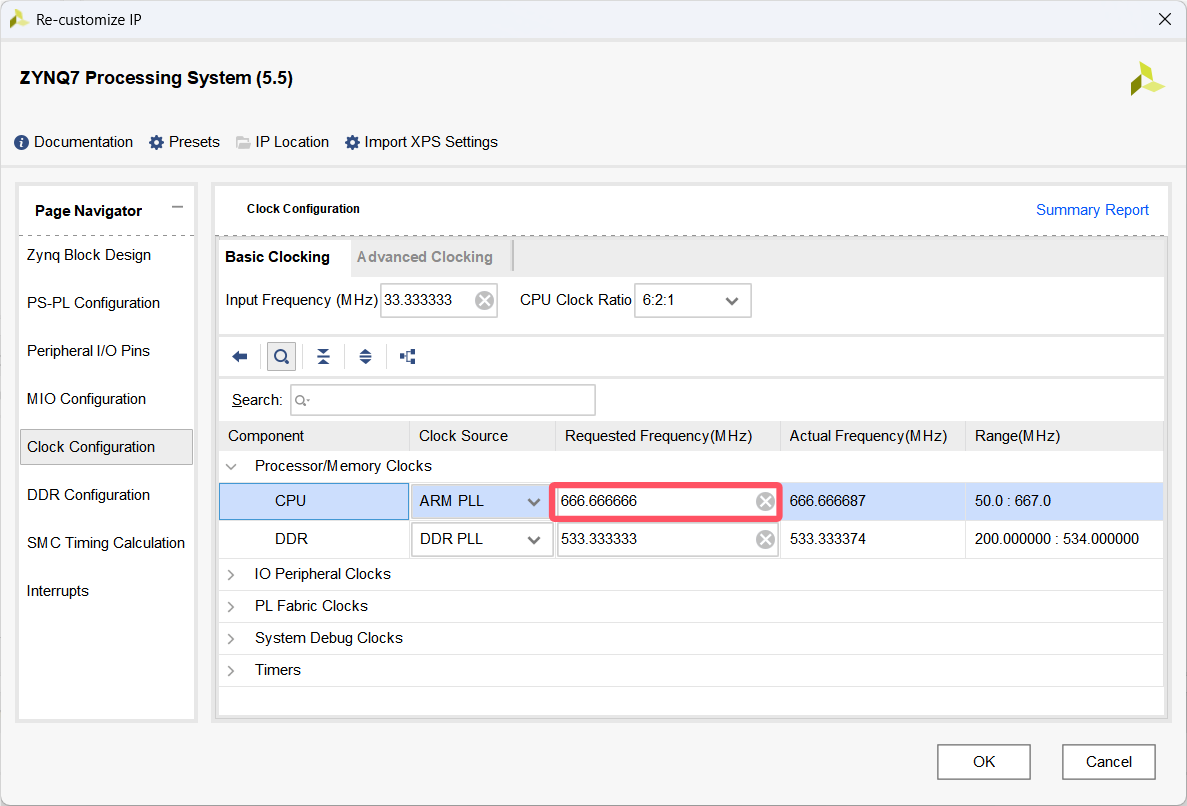Expand System Debug Clocks group
This screenshot has width=1187, height=806.
232,639
